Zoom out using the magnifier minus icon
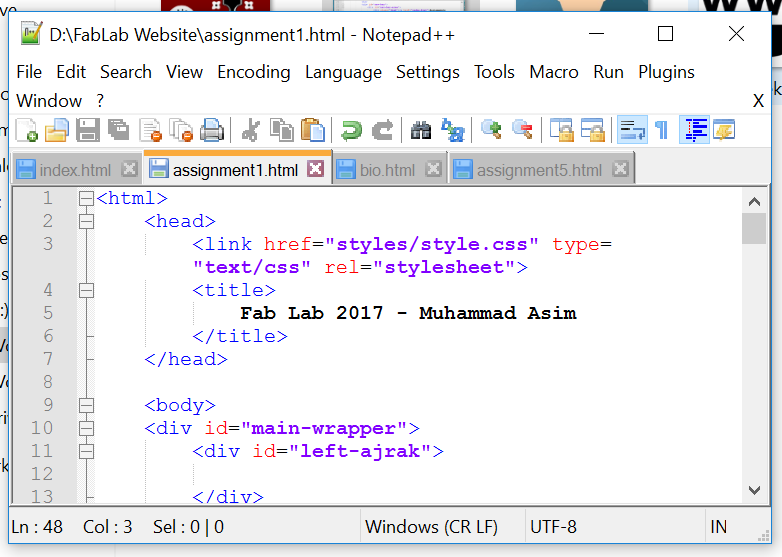Image resolution: width=782 pixels, height=557 pixels. point(522,131)
